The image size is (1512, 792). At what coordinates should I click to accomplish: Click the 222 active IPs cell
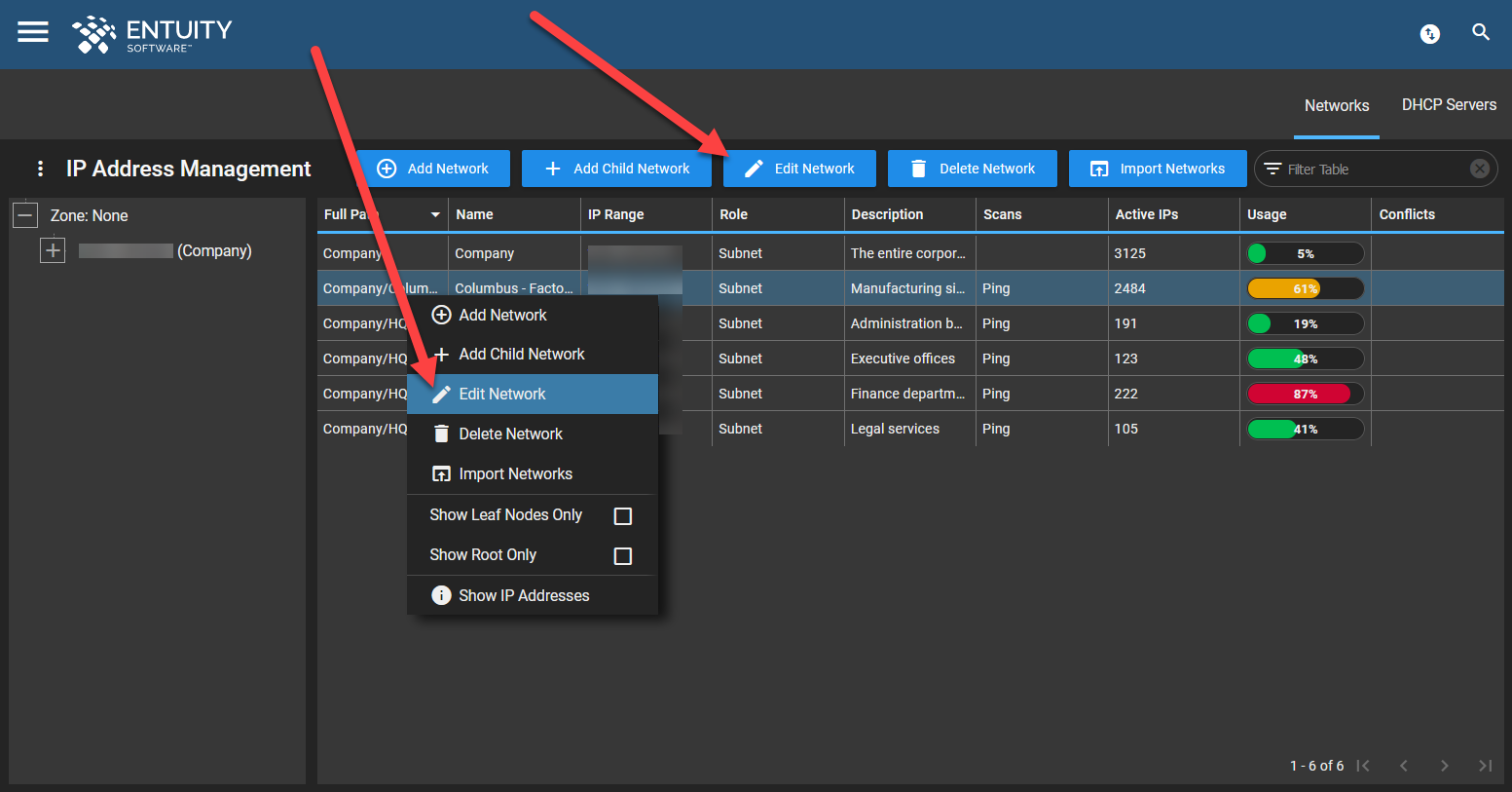[1173, 394]
